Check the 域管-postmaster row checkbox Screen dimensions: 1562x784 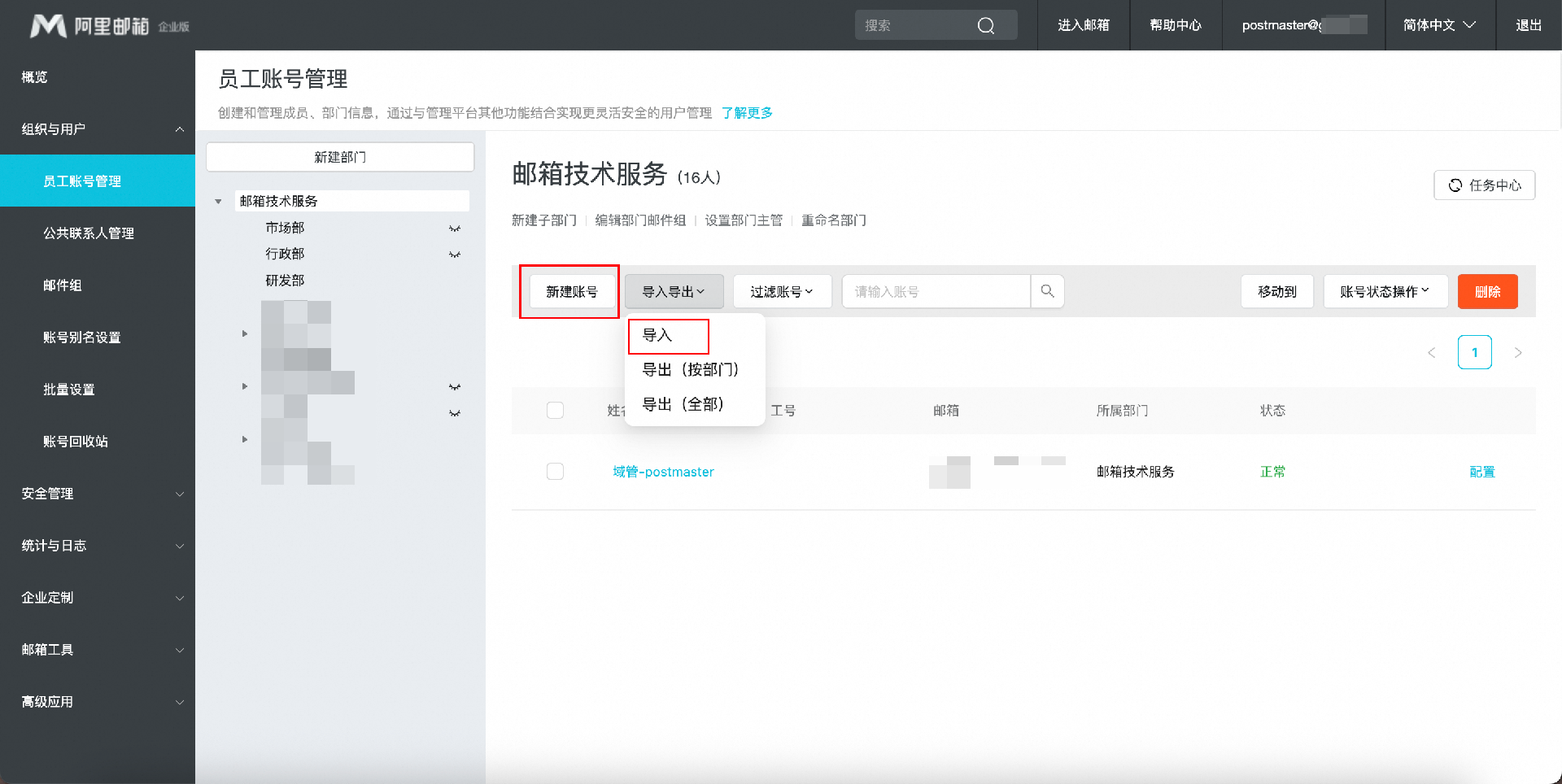[556, 472]
